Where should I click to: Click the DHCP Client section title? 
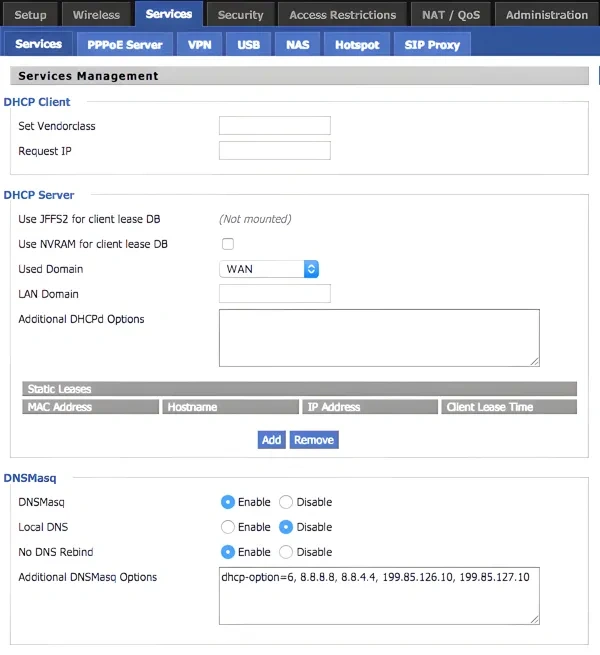37,102
